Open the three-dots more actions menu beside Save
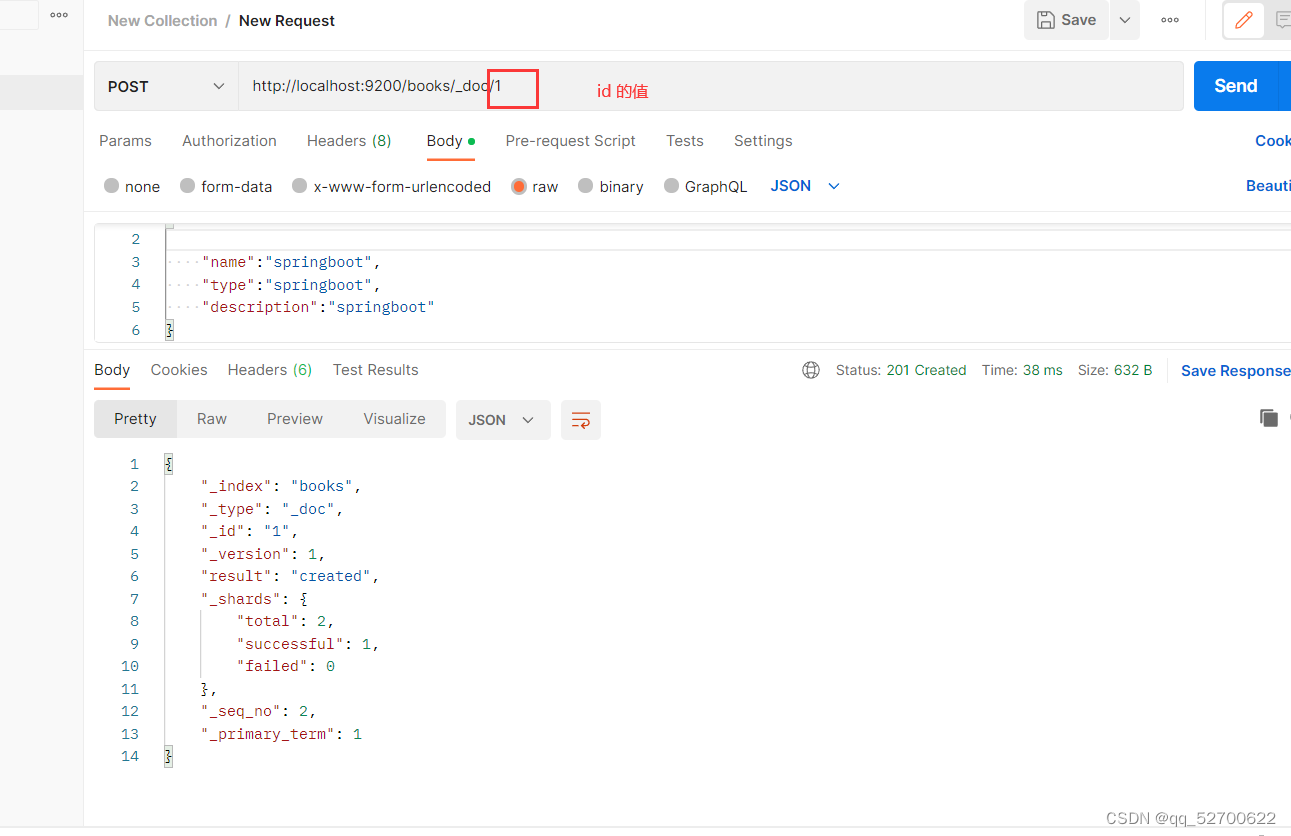This screenshot has height=836, width=1291. pos(1170,20)
